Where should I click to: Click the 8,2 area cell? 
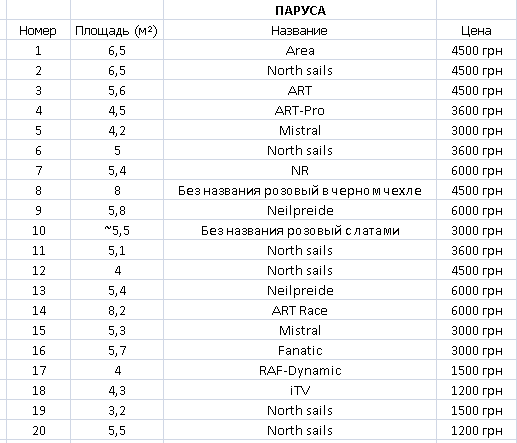pyautogui.click(x=117, y=310)
